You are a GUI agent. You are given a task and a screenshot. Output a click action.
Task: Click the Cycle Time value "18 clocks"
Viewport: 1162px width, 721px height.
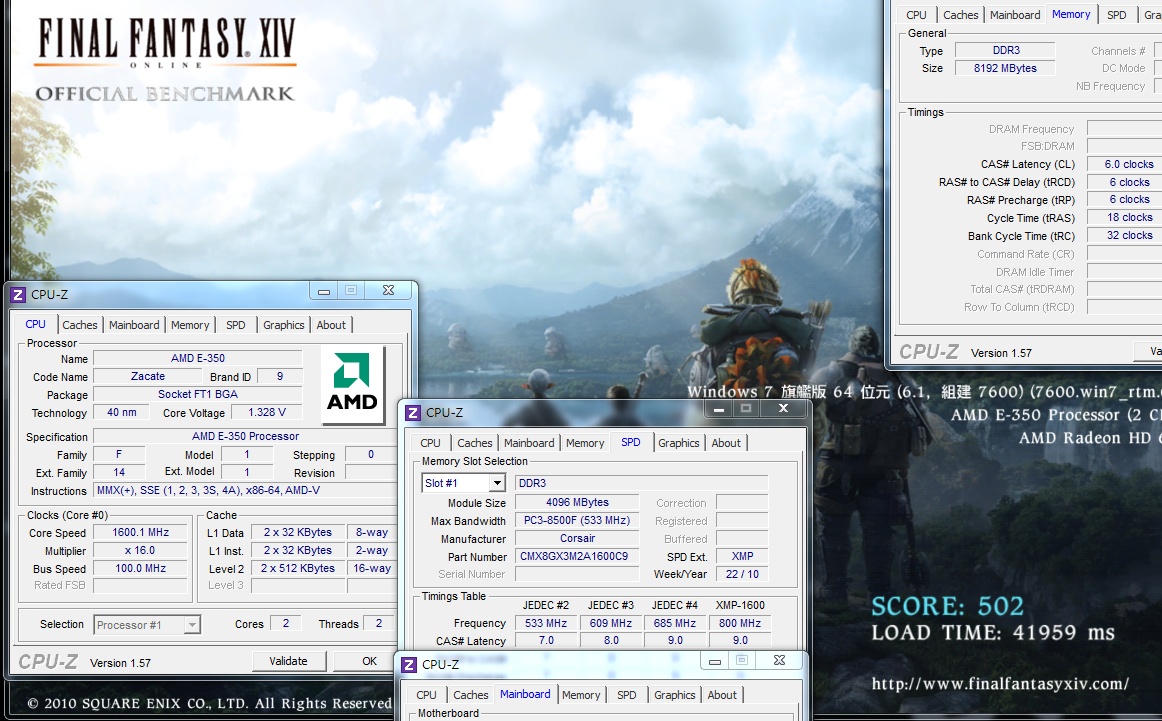click(1125, 217)
